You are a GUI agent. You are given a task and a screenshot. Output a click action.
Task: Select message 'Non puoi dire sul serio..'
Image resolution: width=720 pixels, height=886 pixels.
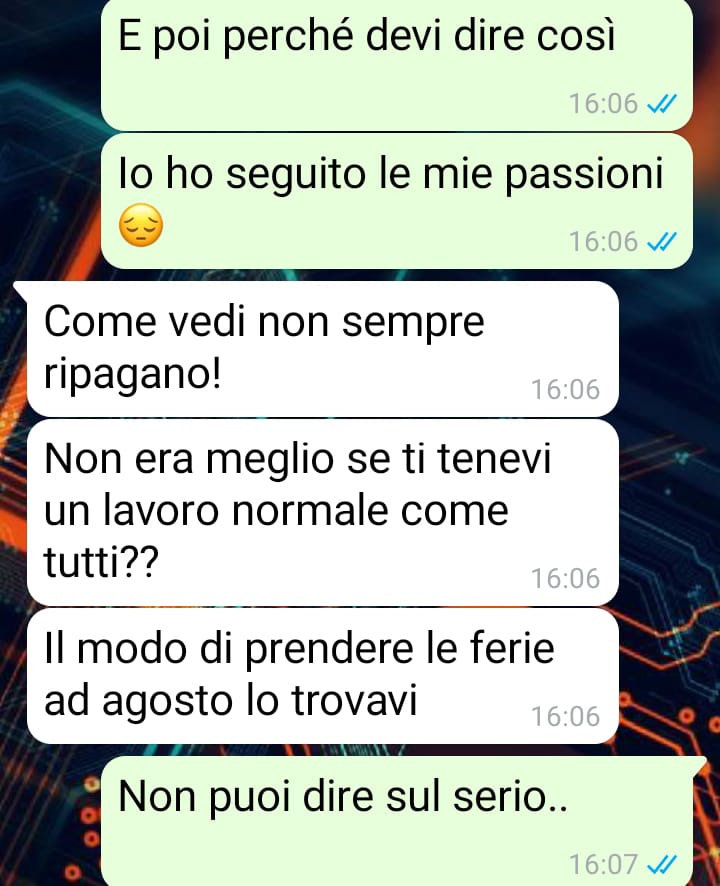(x=397, y=822)
